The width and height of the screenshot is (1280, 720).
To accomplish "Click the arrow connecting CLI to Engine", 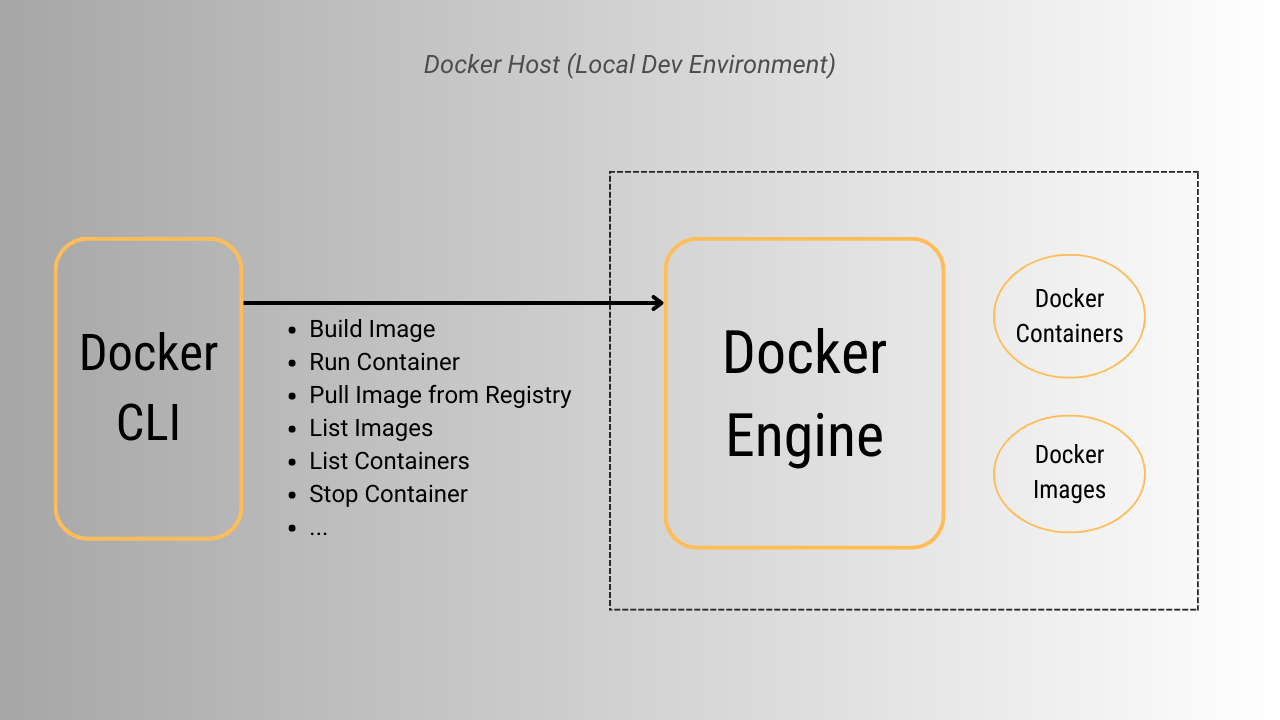I will click(450, 300).
